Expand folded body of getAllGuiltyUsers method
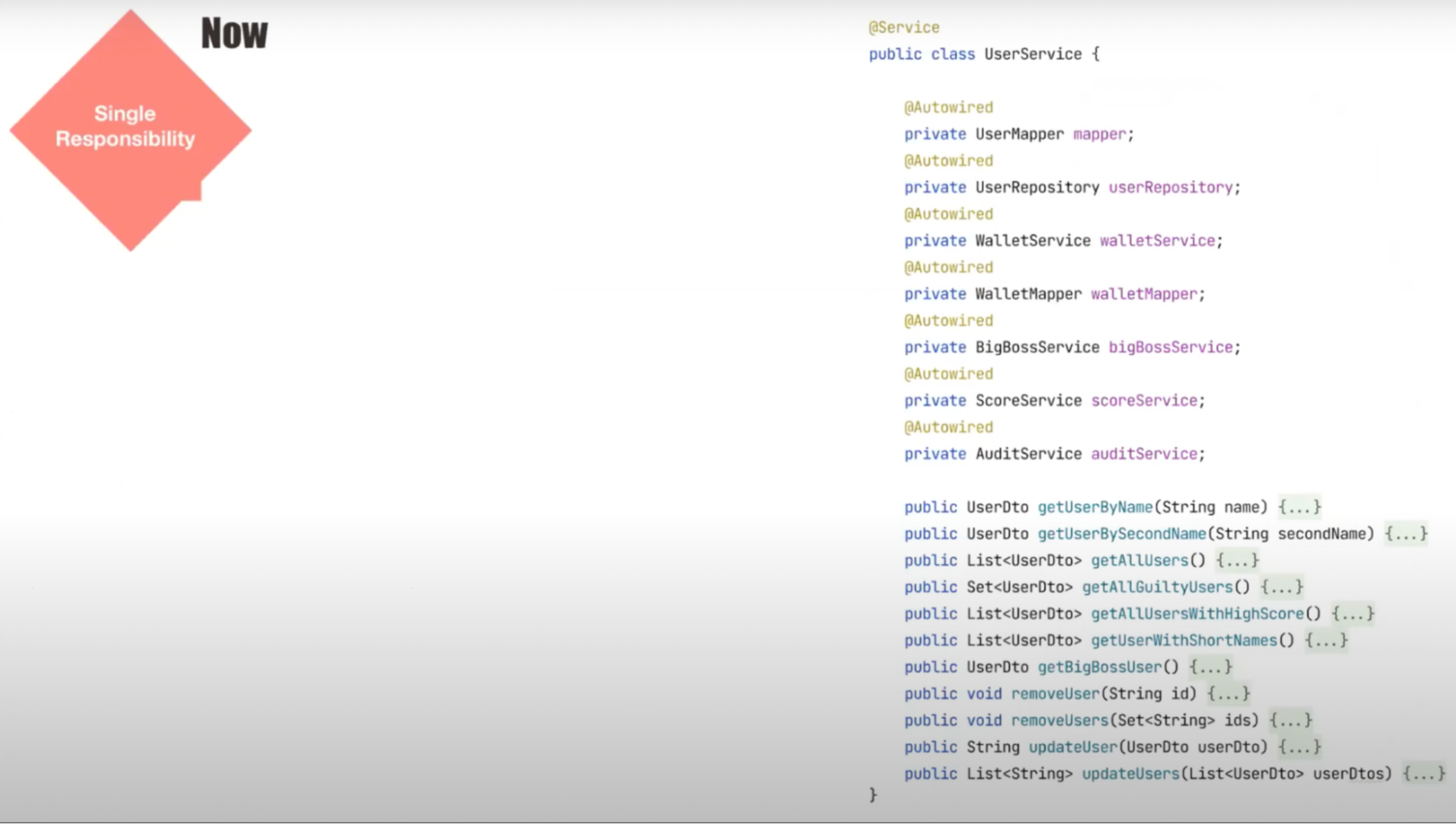The width and height of the screenshot is (1456, 824). coord(1282,587)
